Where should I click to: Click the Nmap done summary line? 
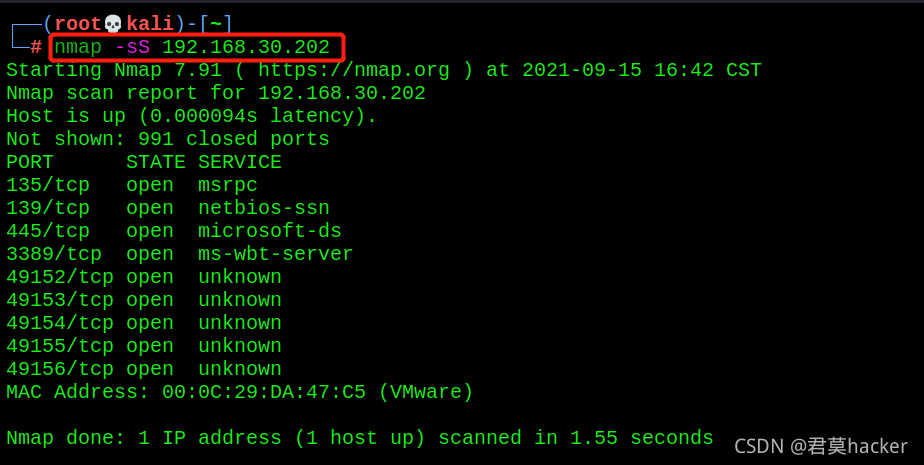pos(359,438)
